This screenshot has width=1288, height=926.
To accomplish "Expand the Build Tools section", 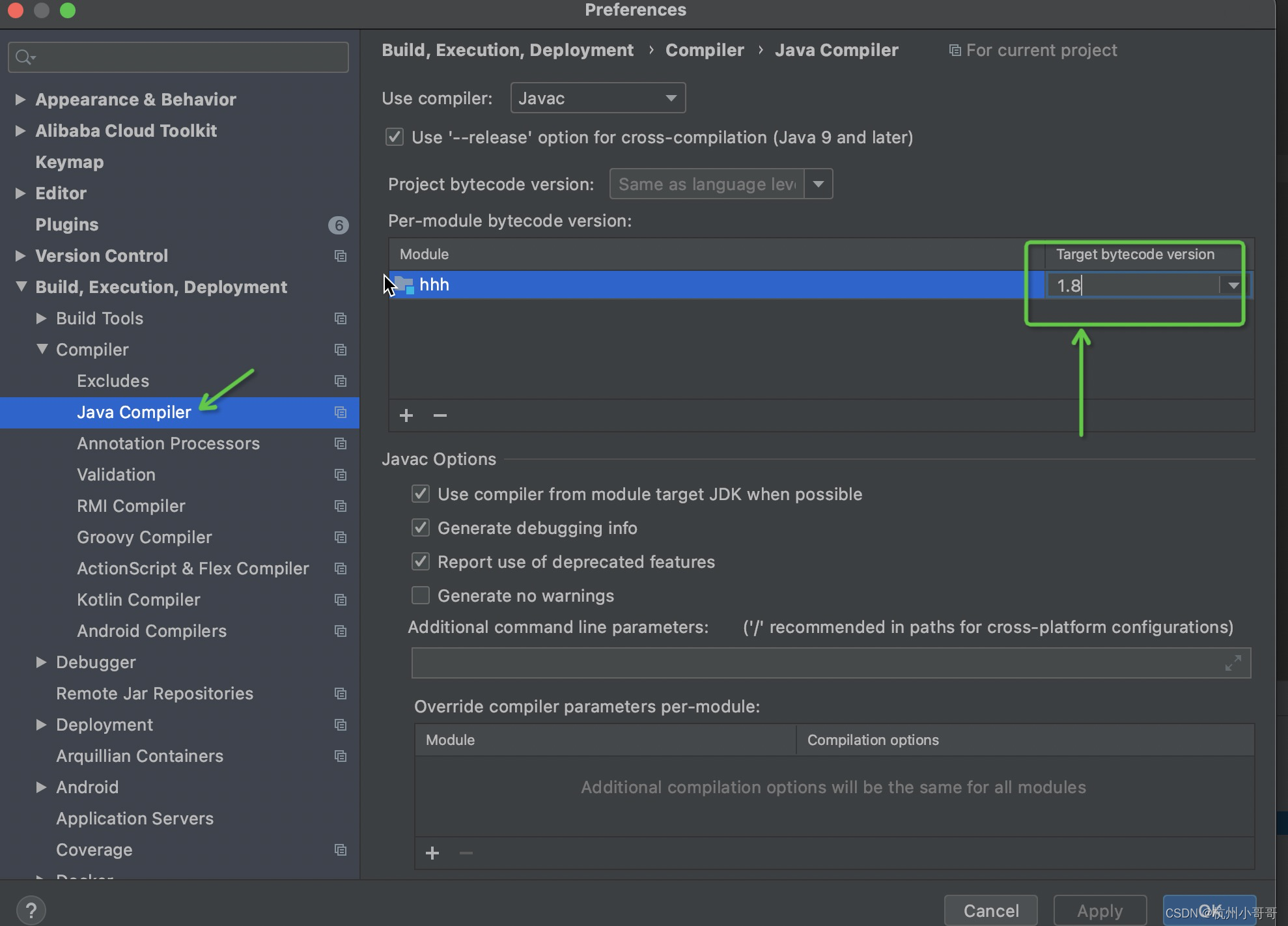I will coord(42,318).
